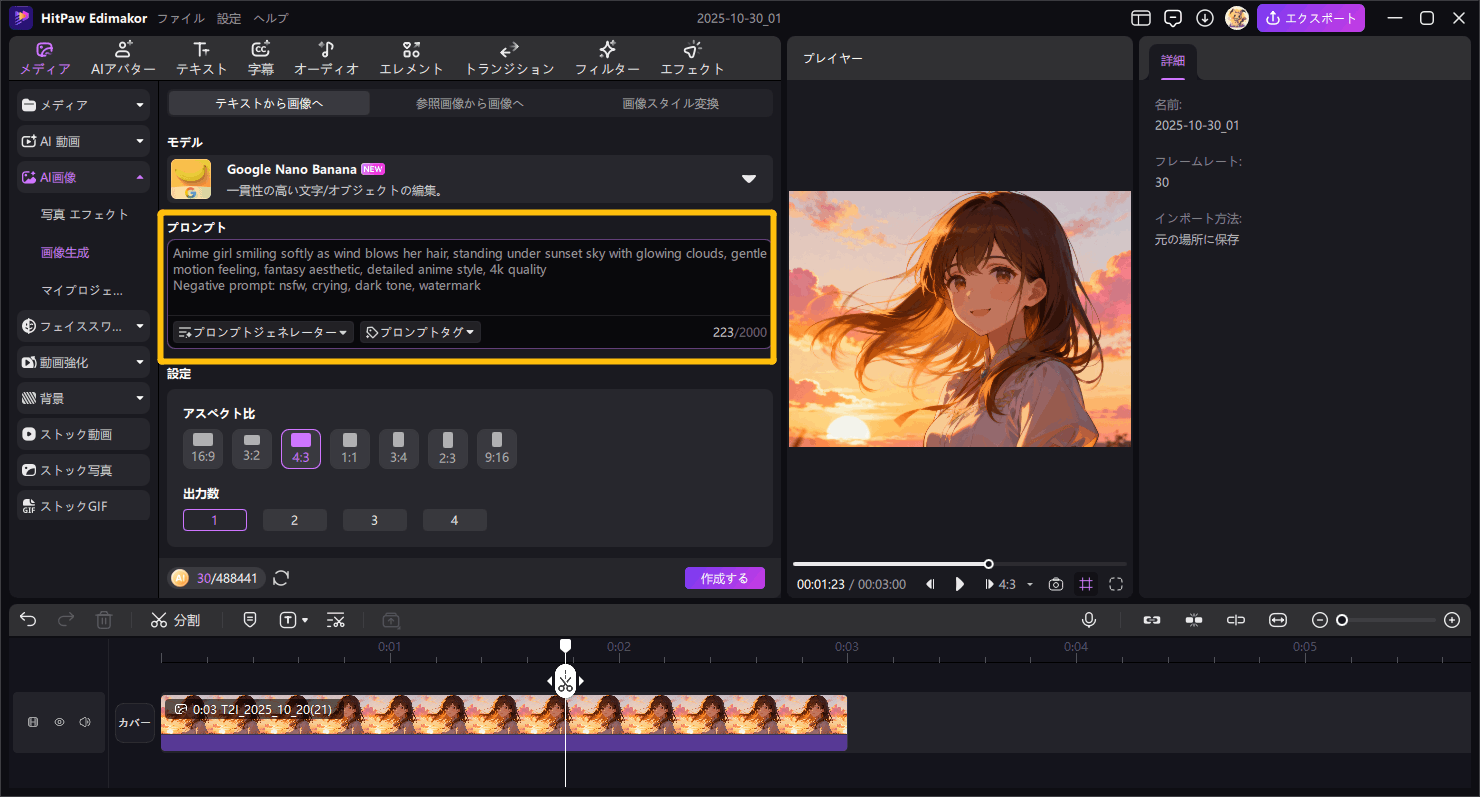
Task: Open the ファイル menu
Action: click(181, 18)
